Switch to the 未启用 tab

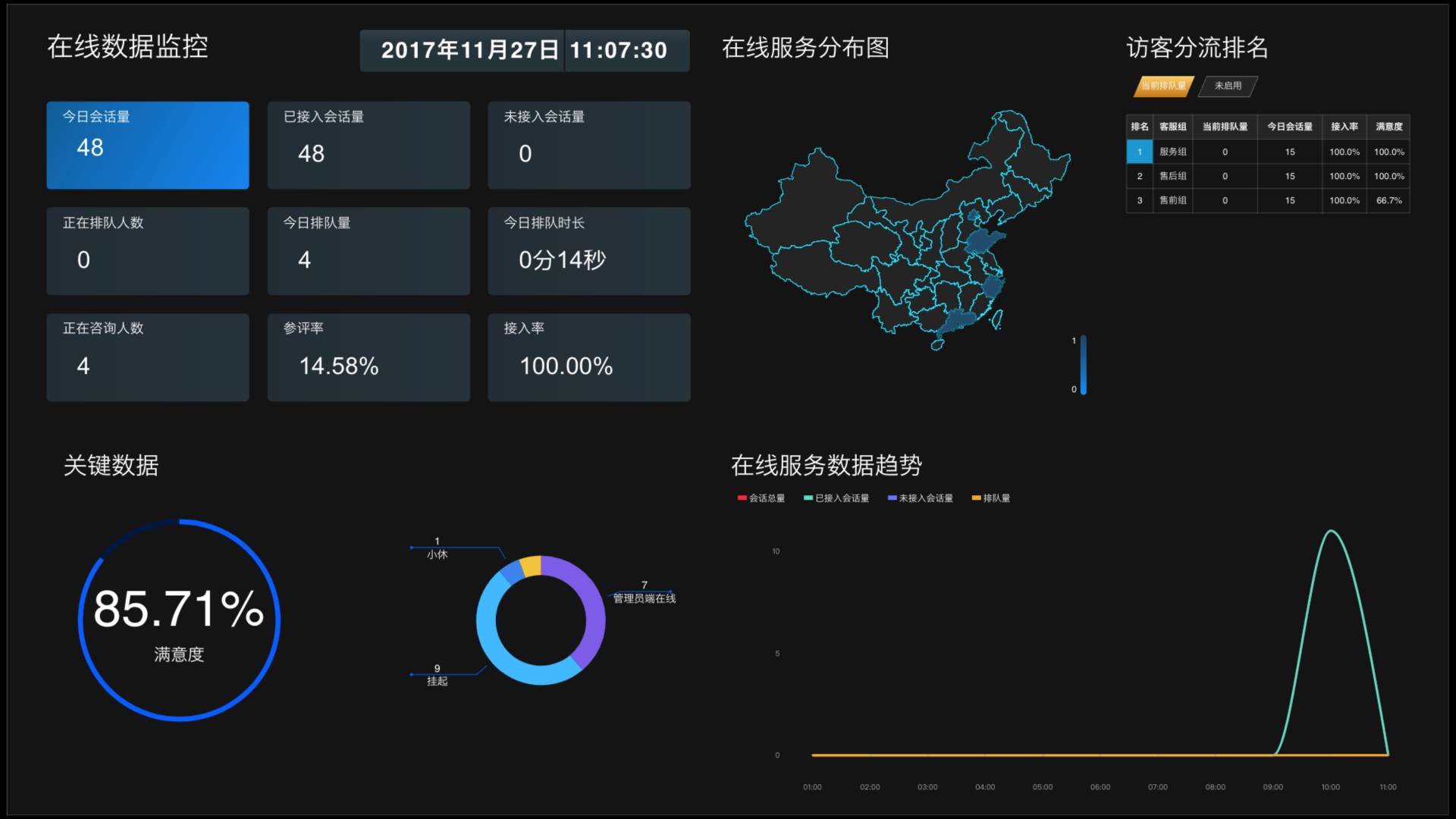pyautogui.click(x=1228, y=86)
